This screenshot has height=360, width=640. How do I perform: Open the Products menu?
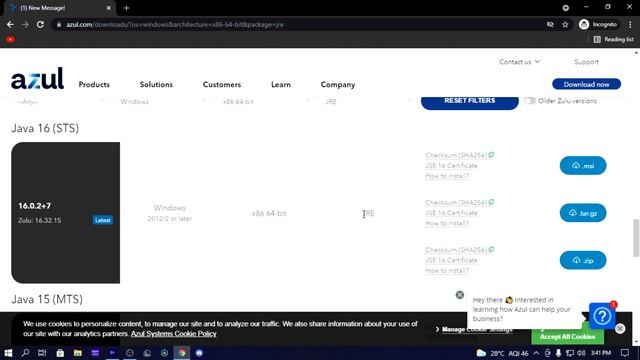pyautogui.click(x=94, y=84)
